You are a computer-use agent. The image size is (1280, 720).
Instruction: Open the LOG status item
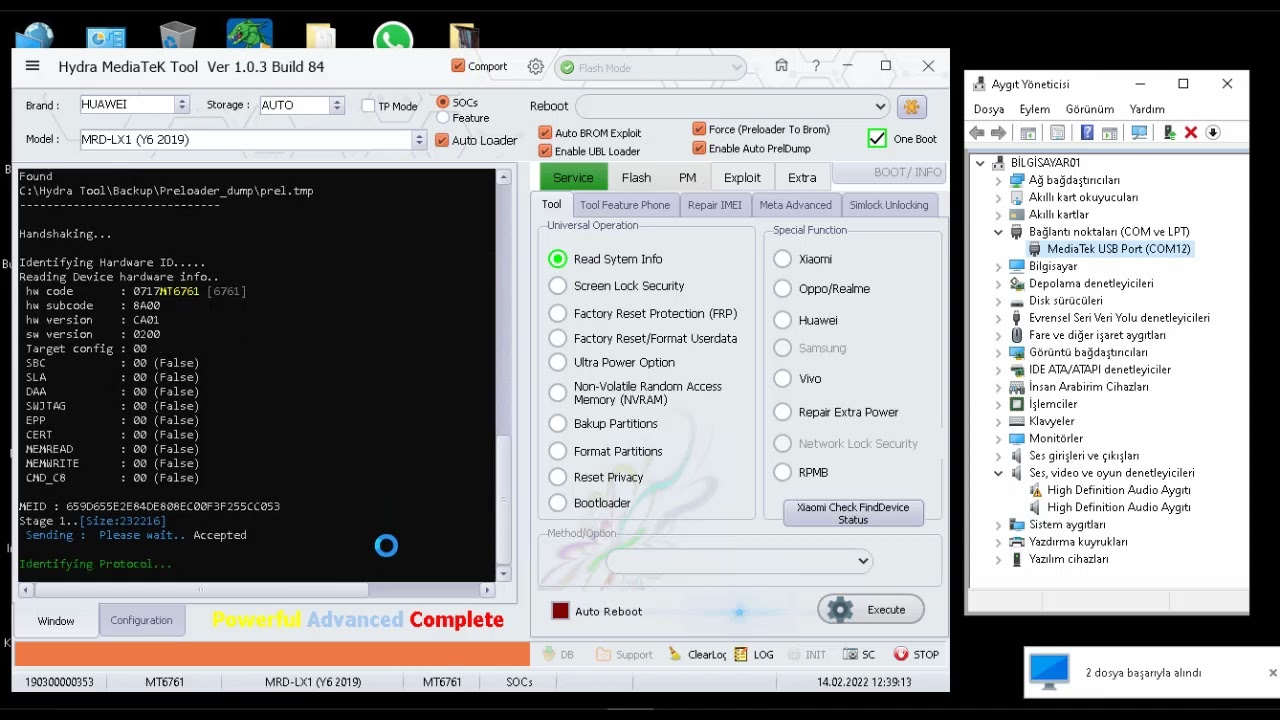click(754, 654)
